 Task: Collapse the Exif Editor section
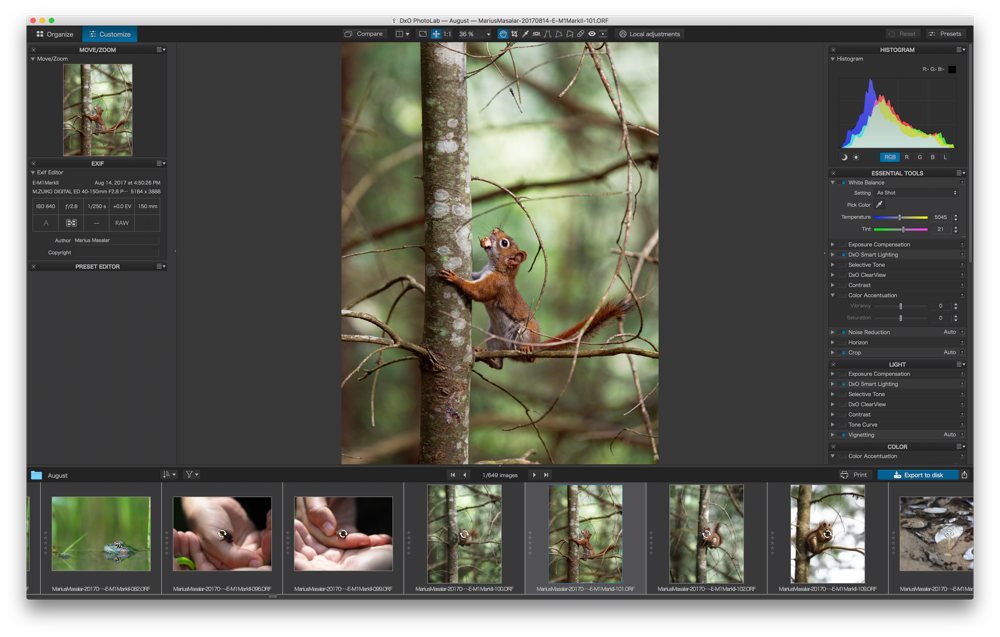[33, 172]
